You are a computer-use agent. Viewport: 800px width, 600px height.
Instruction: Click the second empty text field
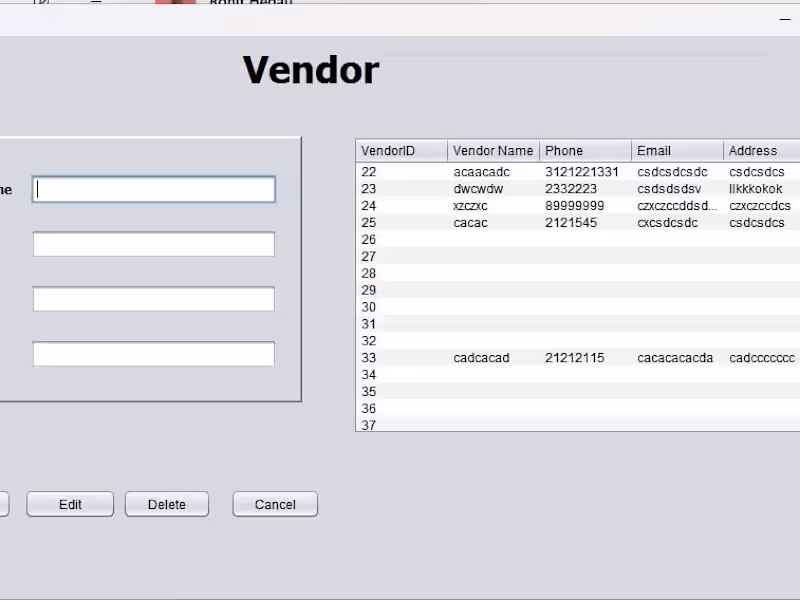pyautogui.click(x=154, y=244)
